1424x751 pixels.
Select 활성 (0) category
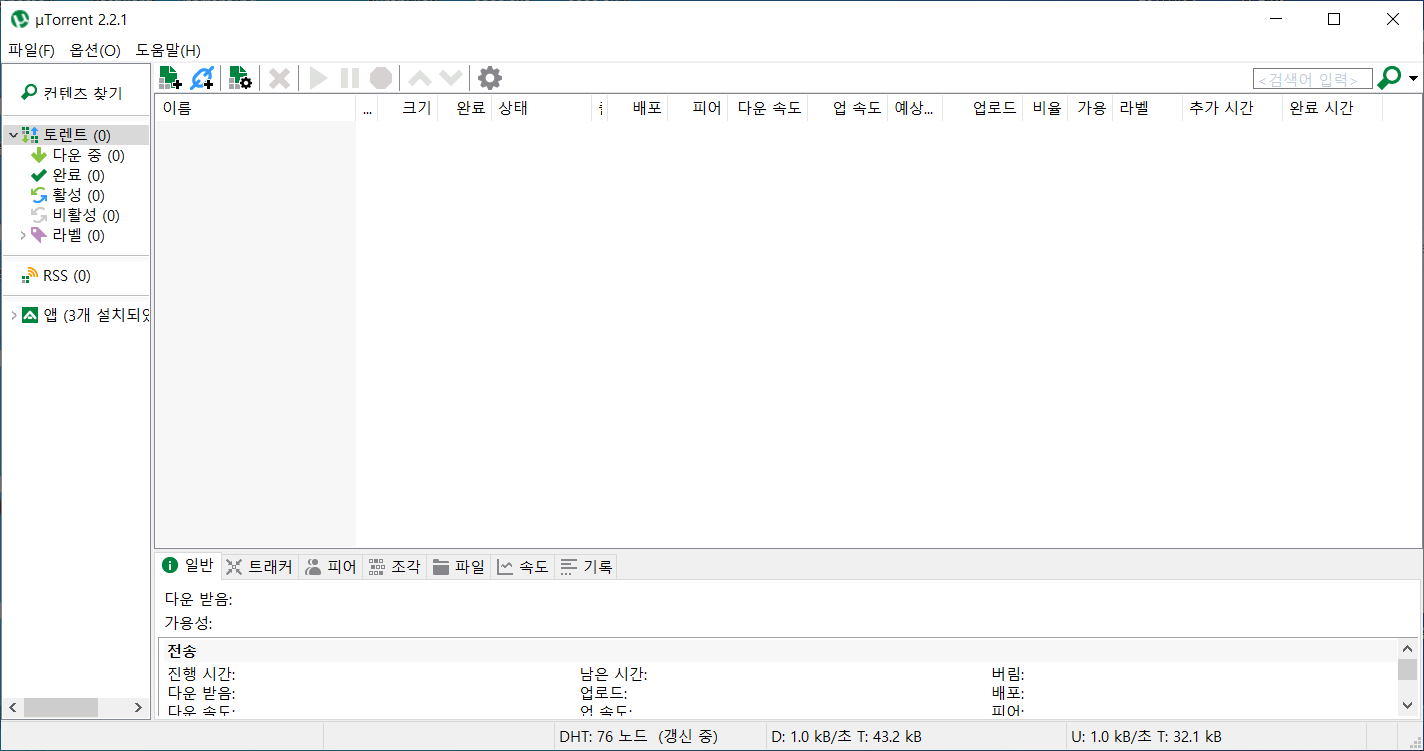[x=68, y=195]
